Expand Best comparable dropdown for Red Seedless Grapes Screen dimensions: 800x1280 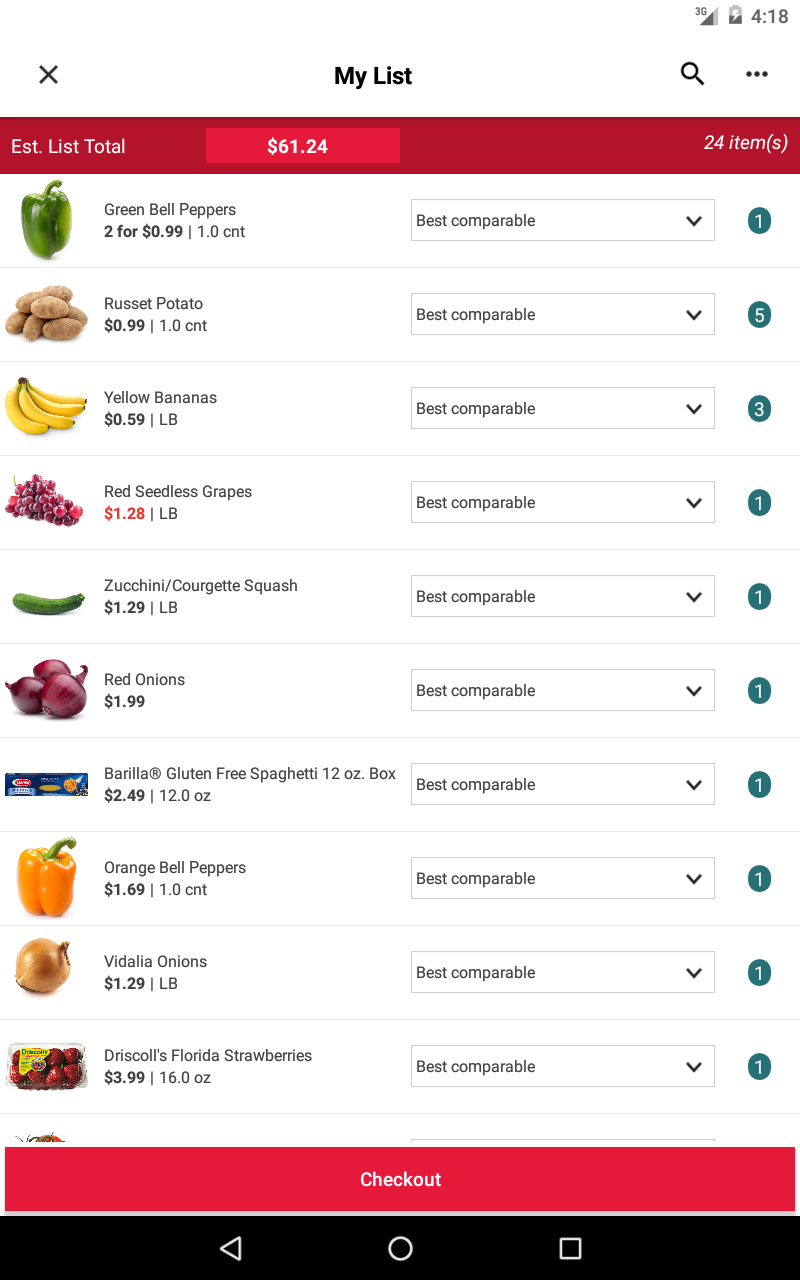(x=563, y=502)
